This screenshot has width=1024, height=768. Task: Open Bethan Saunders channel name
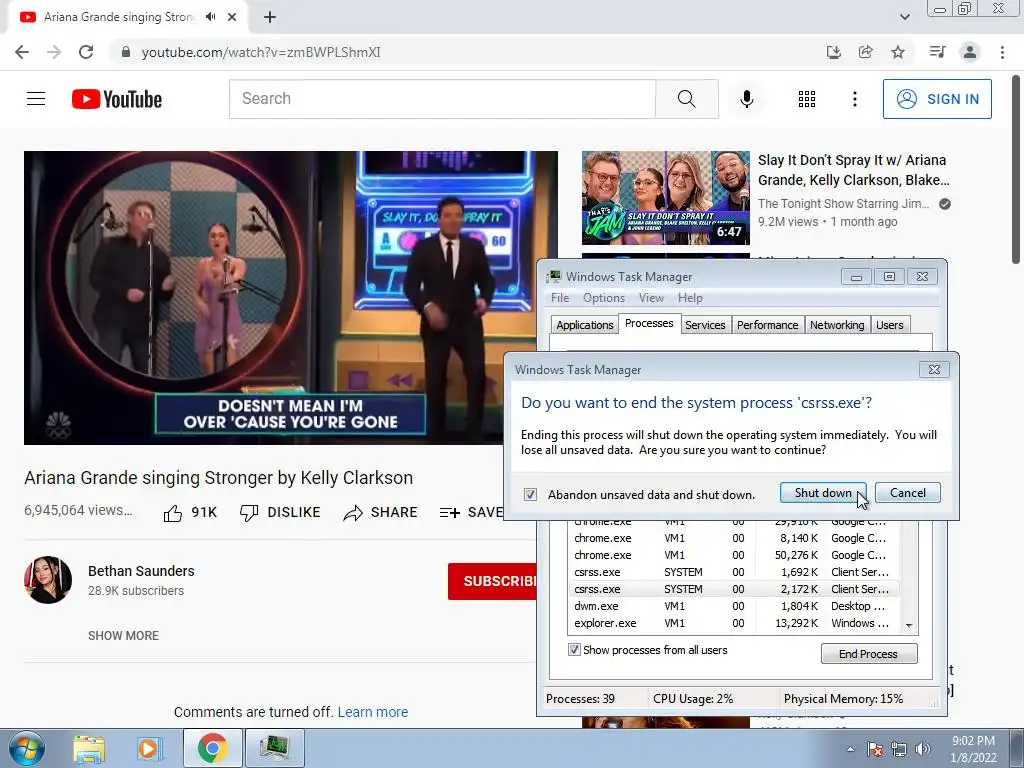coord(141,571)
